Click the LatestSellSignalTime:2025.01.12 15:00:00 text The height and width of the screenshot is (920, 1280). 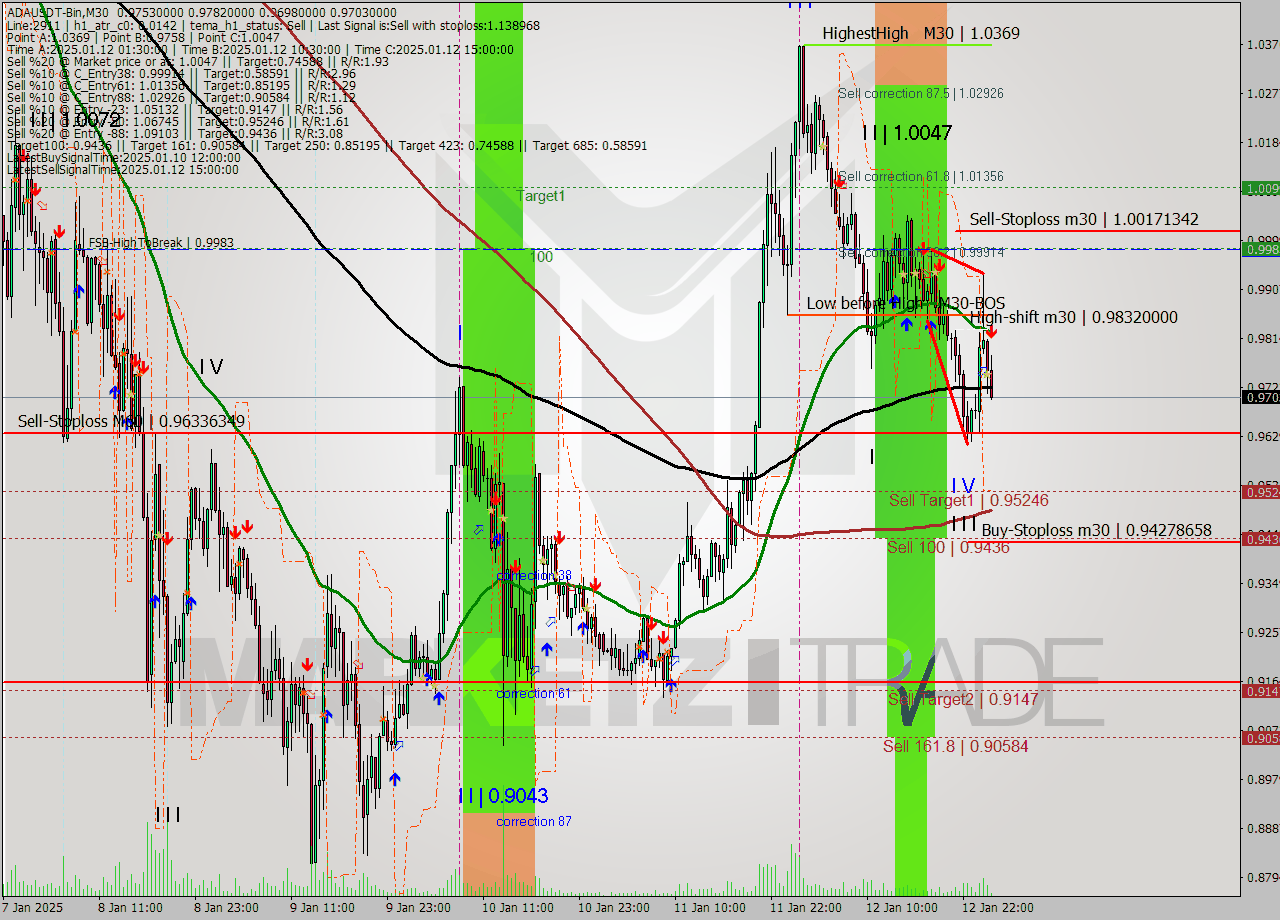coord(122,169)
